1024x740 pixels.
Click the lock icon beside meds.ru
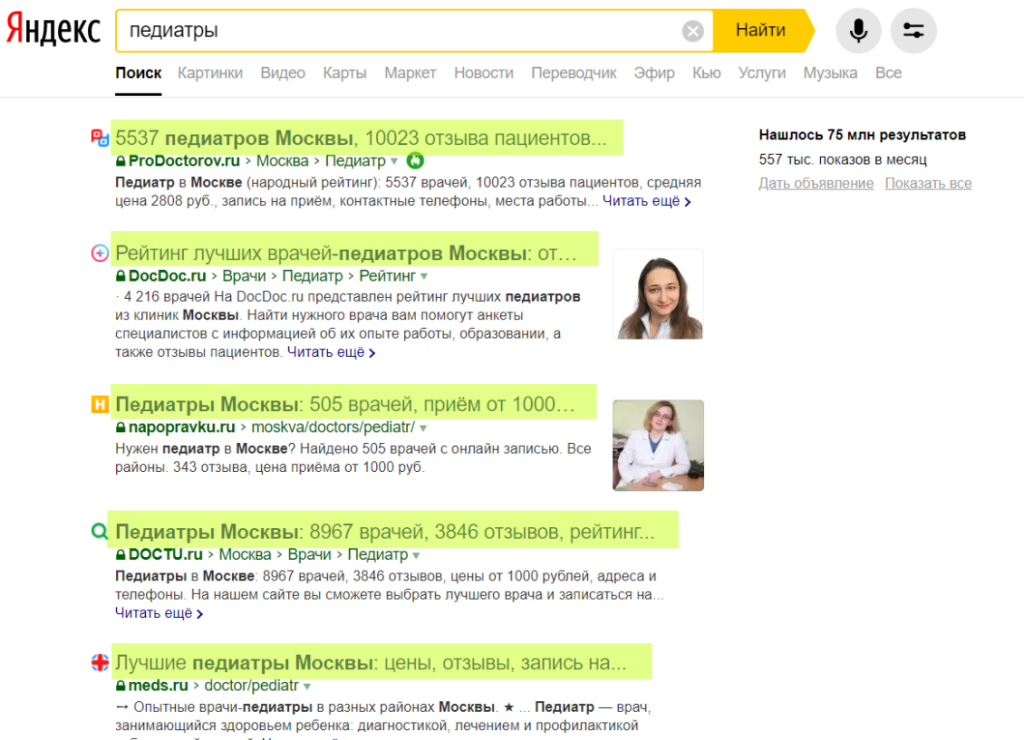coord(120,686)
